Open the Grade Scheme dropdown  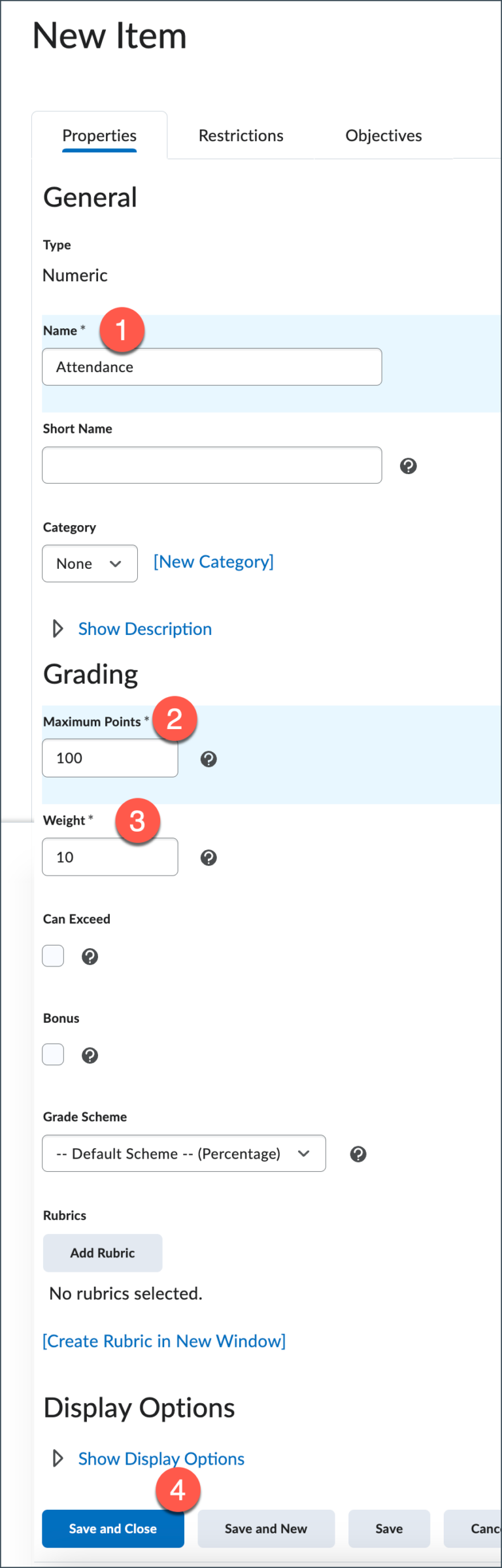pyautogui.click(x=184, y=1153)
